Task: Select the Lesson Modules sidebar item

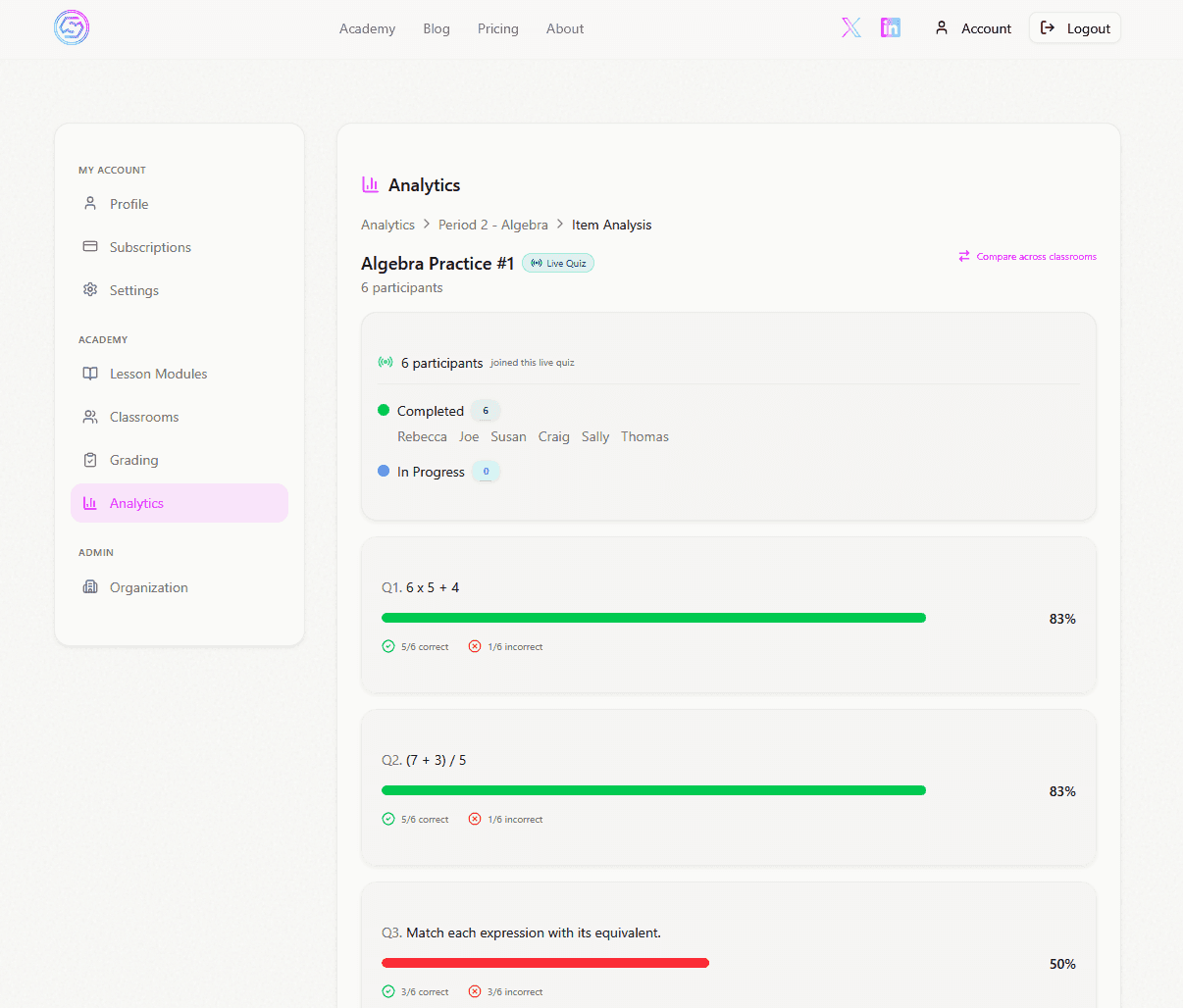Action: [180, 374]
